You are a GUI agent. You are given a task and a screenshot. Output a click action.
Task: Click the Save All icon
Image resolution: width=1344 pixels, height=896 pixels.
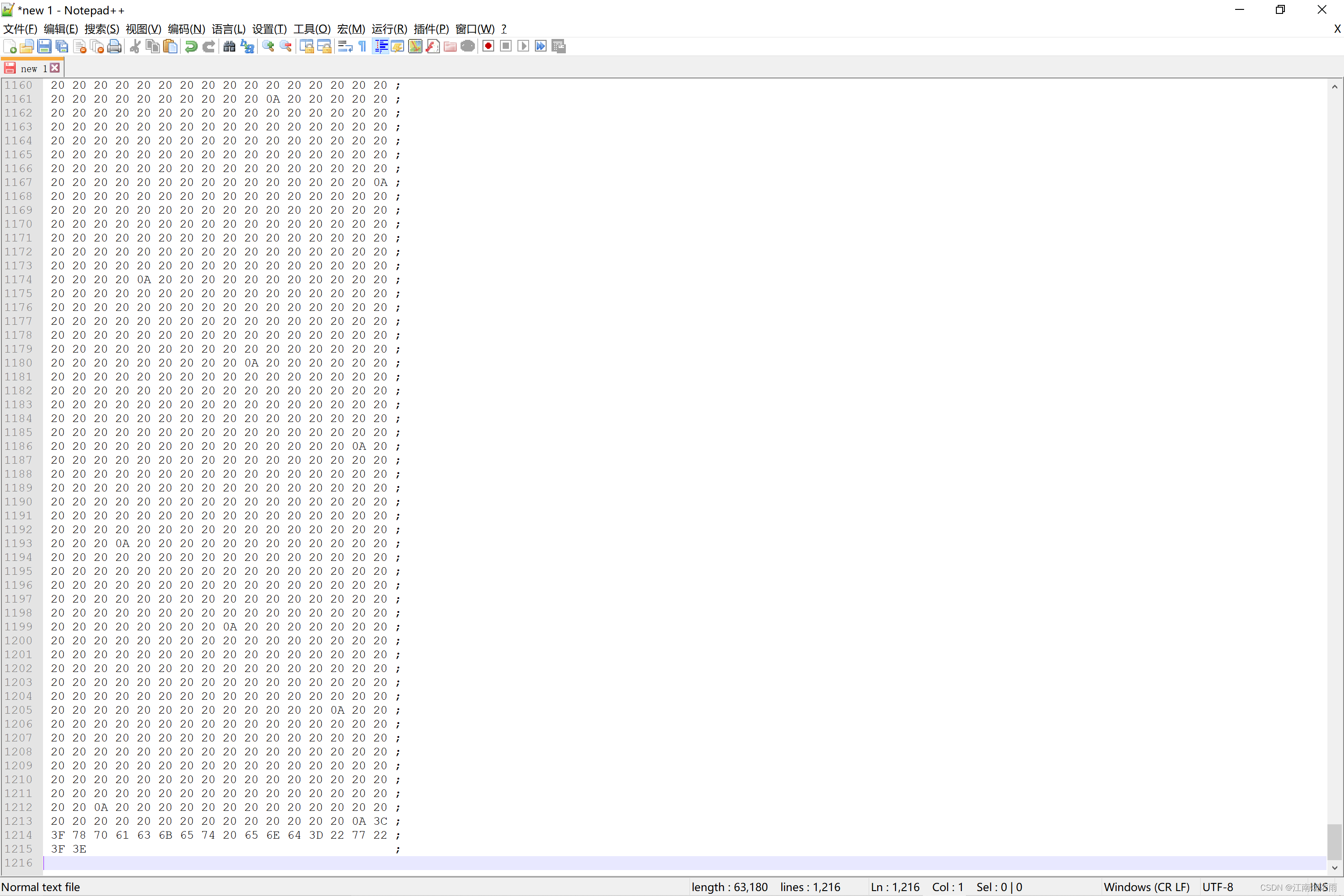62,46
